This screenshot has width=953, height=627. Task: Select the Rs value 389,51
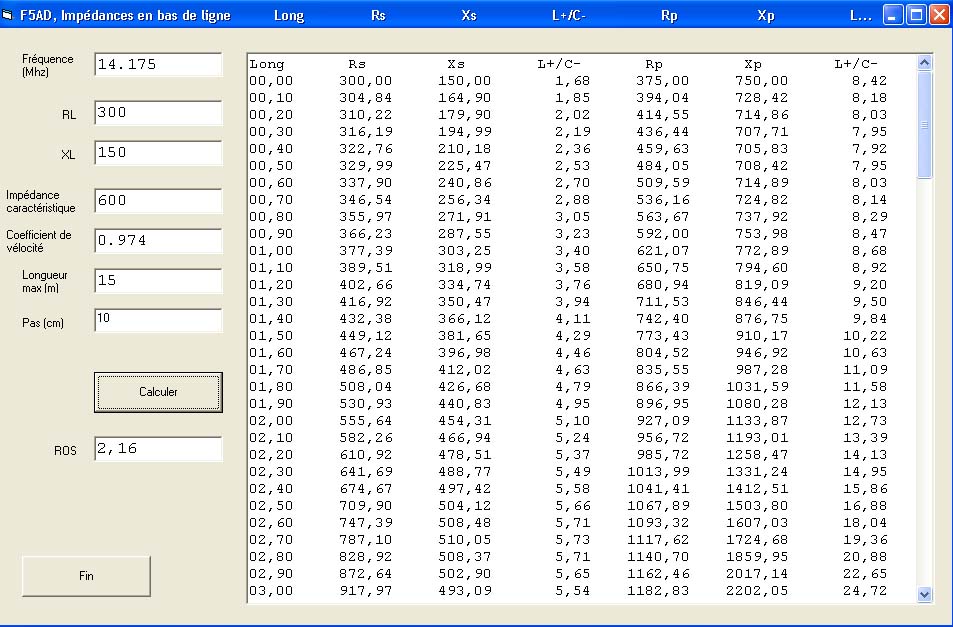[x=366, y=268]
